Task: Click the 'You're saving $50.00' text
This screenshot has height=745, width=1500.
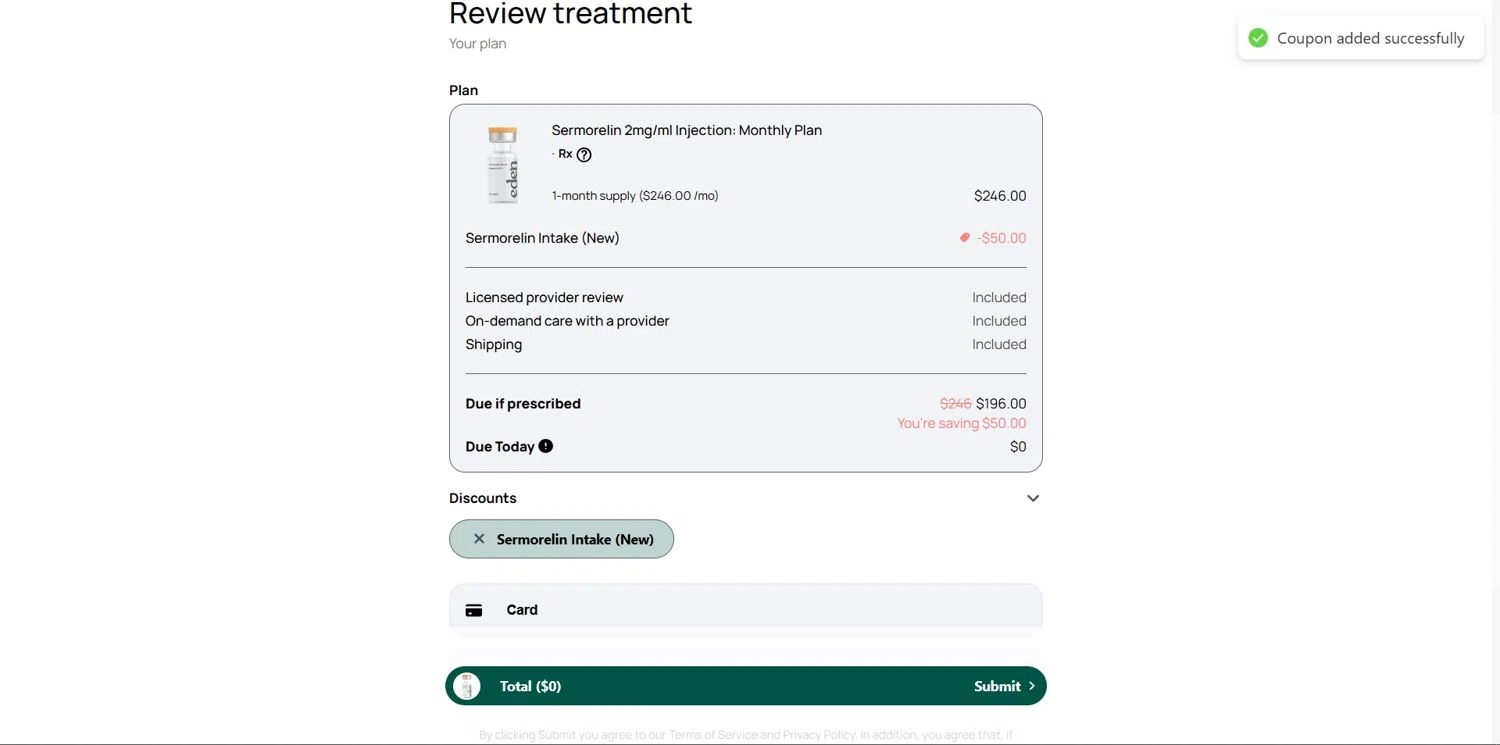Action: tap(961, 423)
